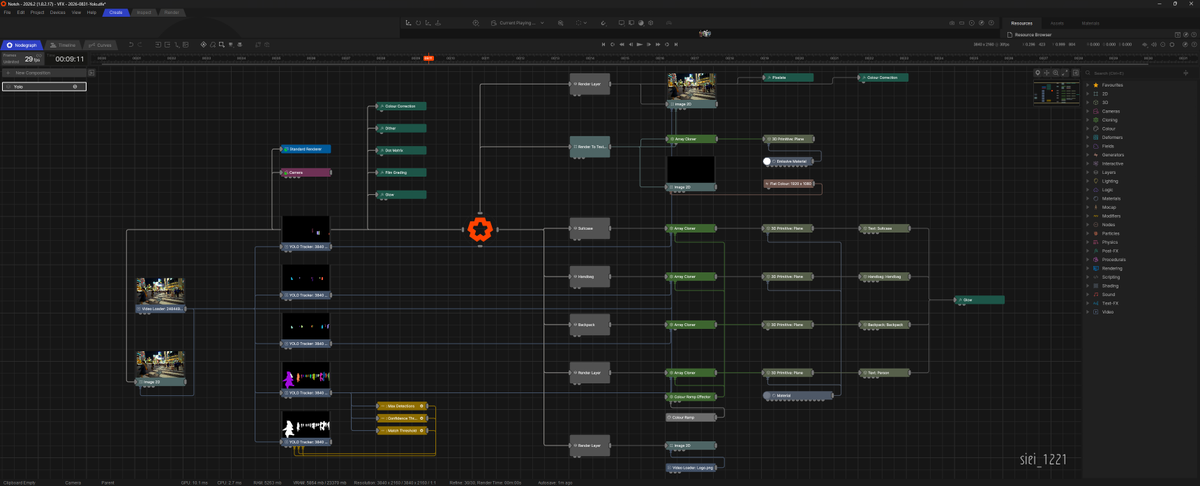Viewport: 1200px width, 486px height.
Task: Expand the Layers category arrow
Action: (1088, 172)
